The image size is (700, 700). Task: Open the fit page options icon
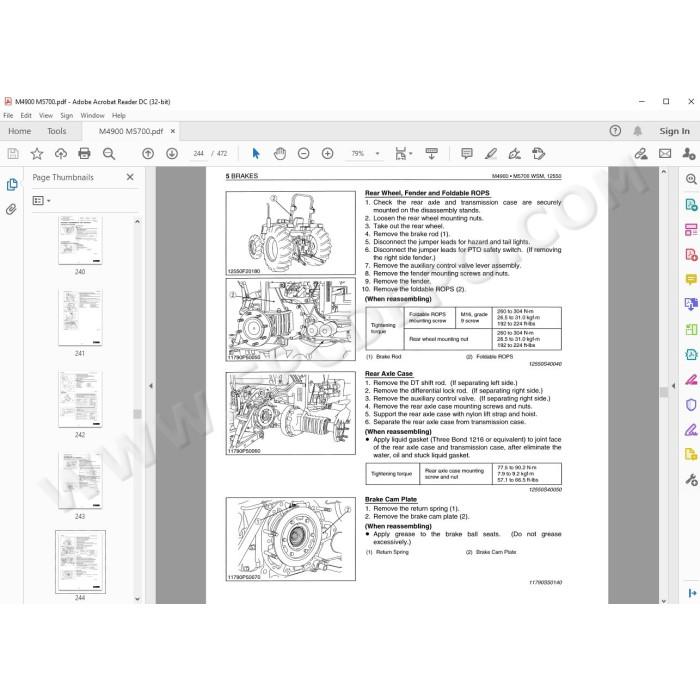point(403,154)
